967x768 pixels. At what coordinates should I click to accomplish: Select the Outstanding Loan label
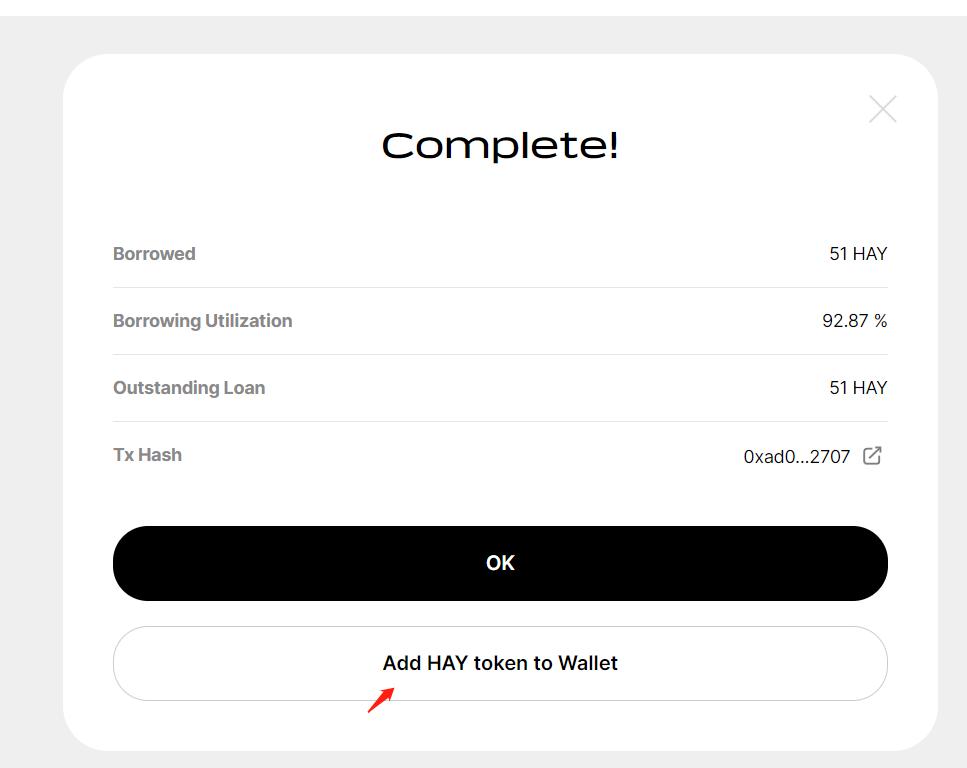tap(189, 388)
